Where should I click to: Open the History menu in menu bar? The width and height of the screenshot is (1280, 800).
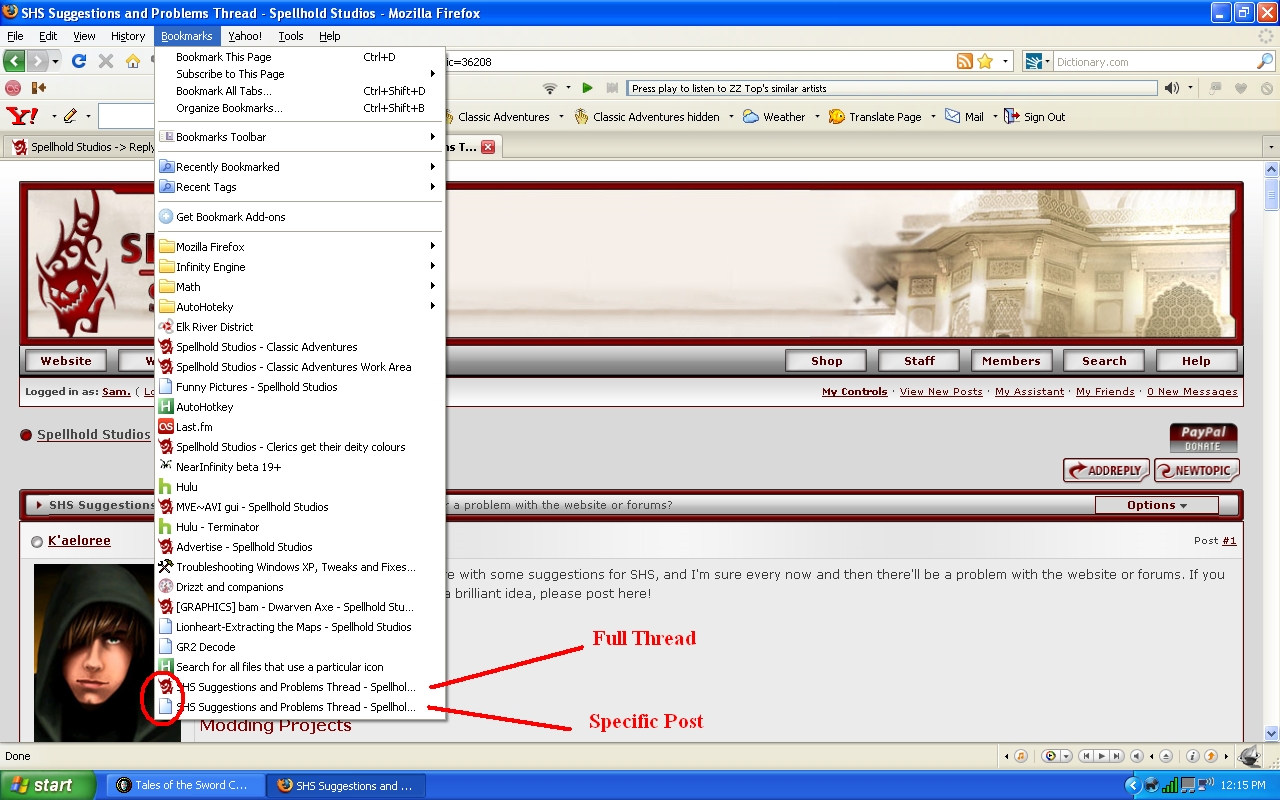(x=128, y=36)
